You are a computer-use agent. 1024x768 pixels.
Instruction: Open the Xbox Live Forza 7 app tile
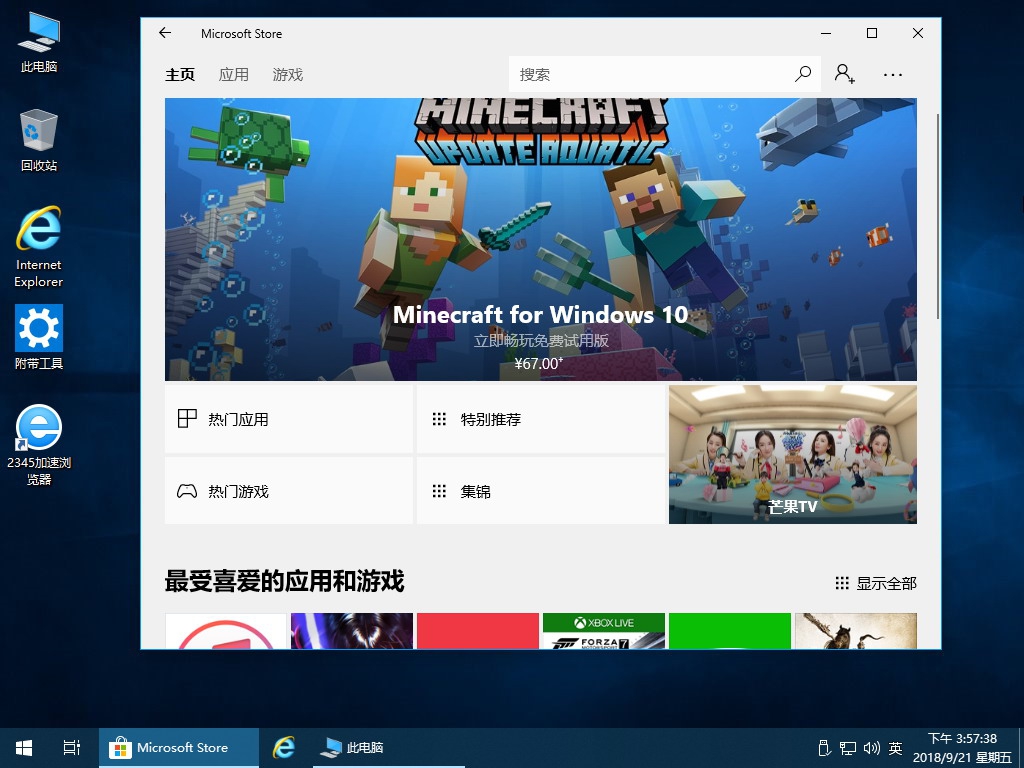point(603,631)
